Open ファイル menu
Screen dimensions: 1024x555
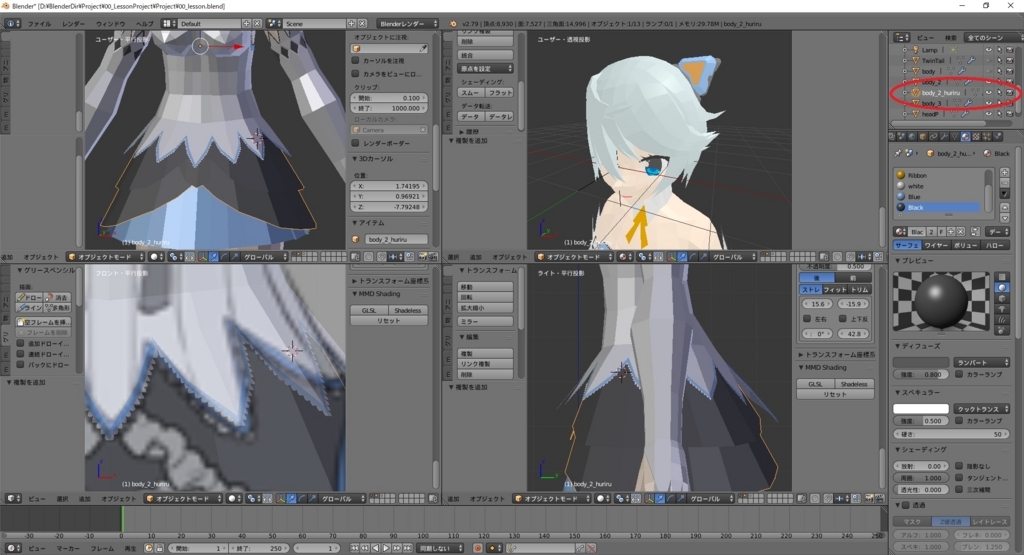tap(39, 24)
